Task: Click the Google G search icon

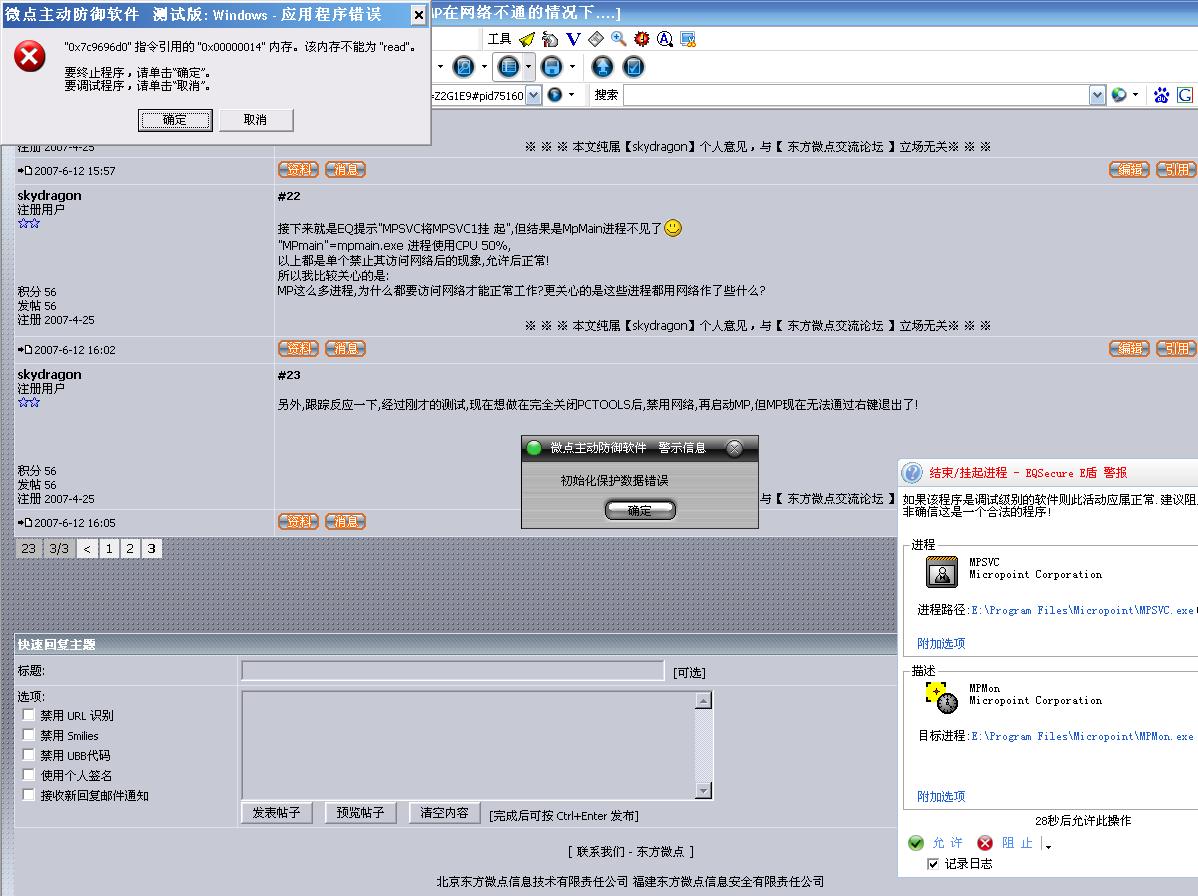Action: (x=1185, y=95)
